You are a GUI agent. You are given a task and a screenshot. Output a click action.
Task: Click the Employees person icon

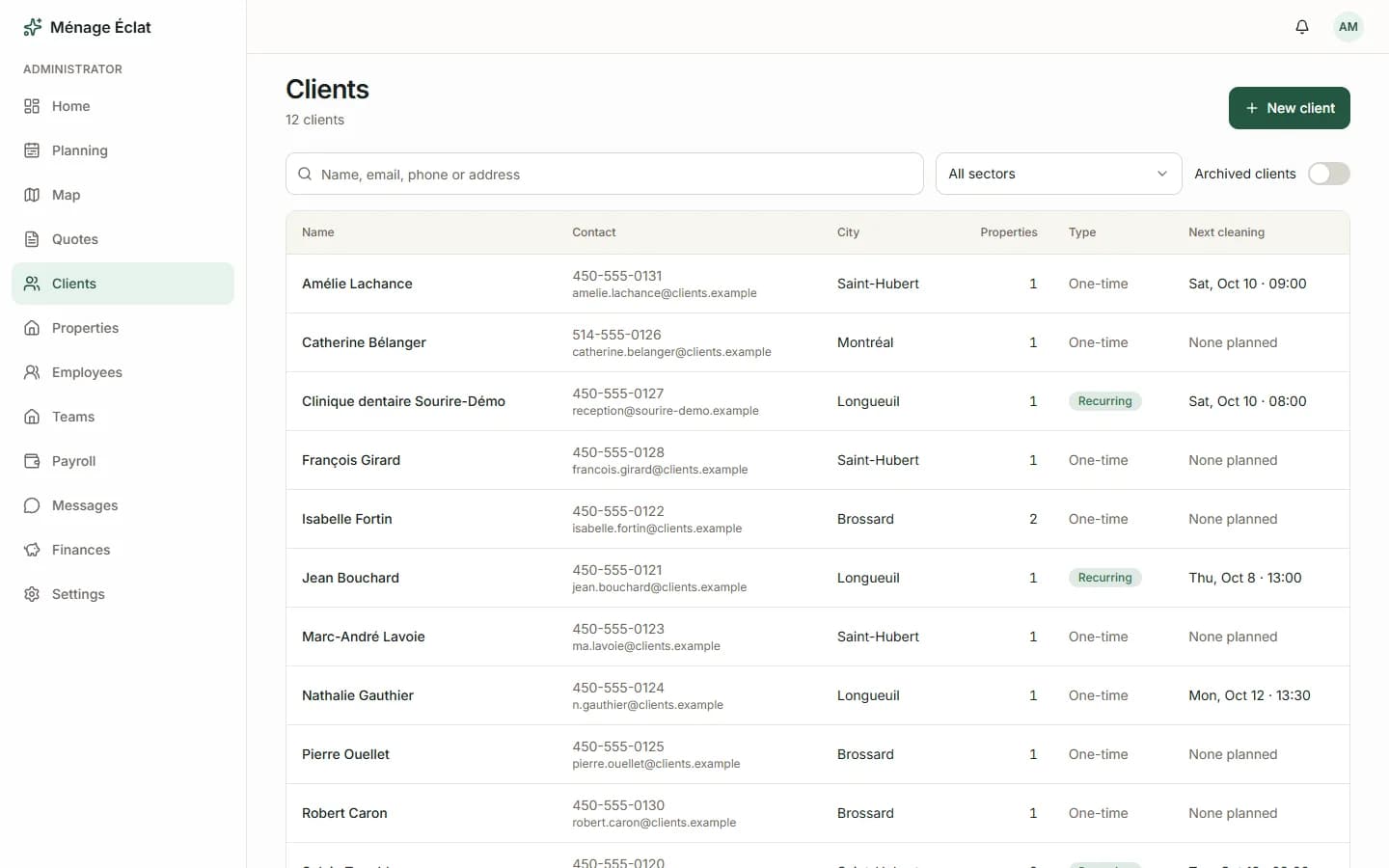coord(32,372)
